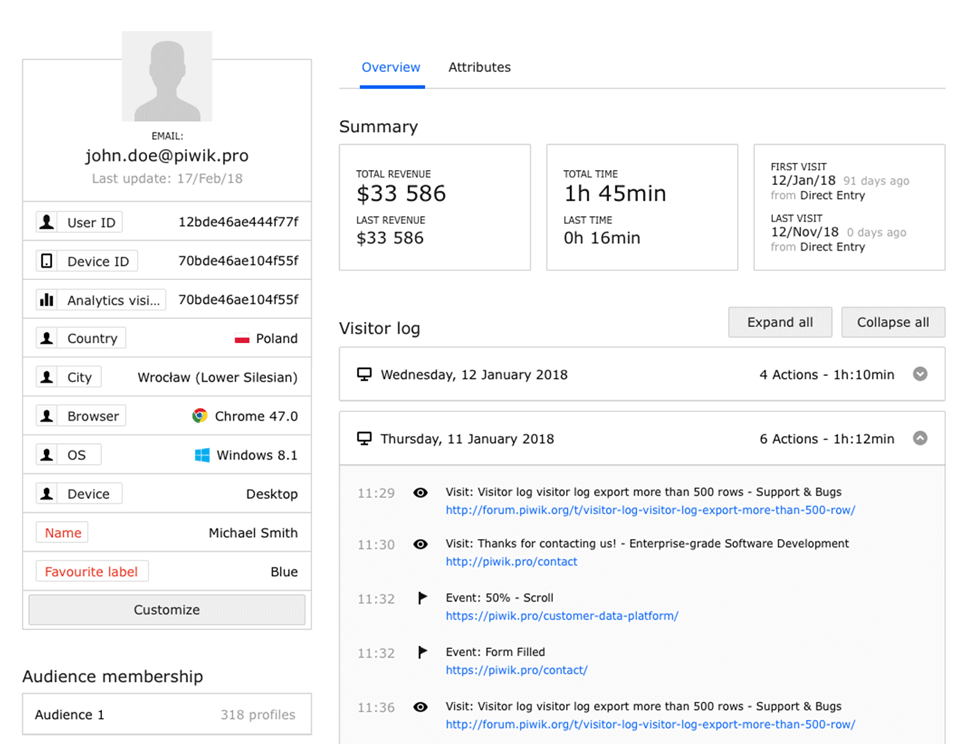Click the Chrome browser icon

tap(200, 416)
